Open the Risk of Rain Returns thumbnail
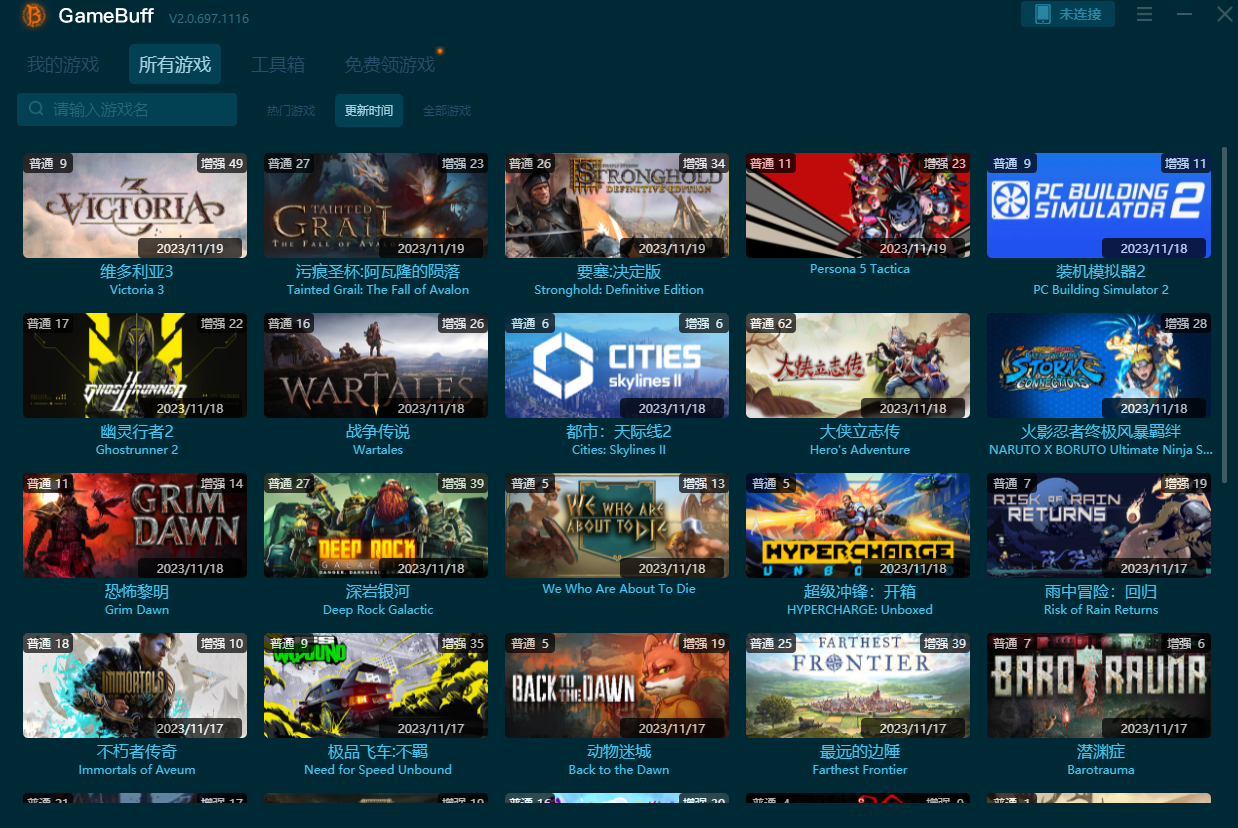Viewport: 1238px width, 828px height. [1099, 525]
